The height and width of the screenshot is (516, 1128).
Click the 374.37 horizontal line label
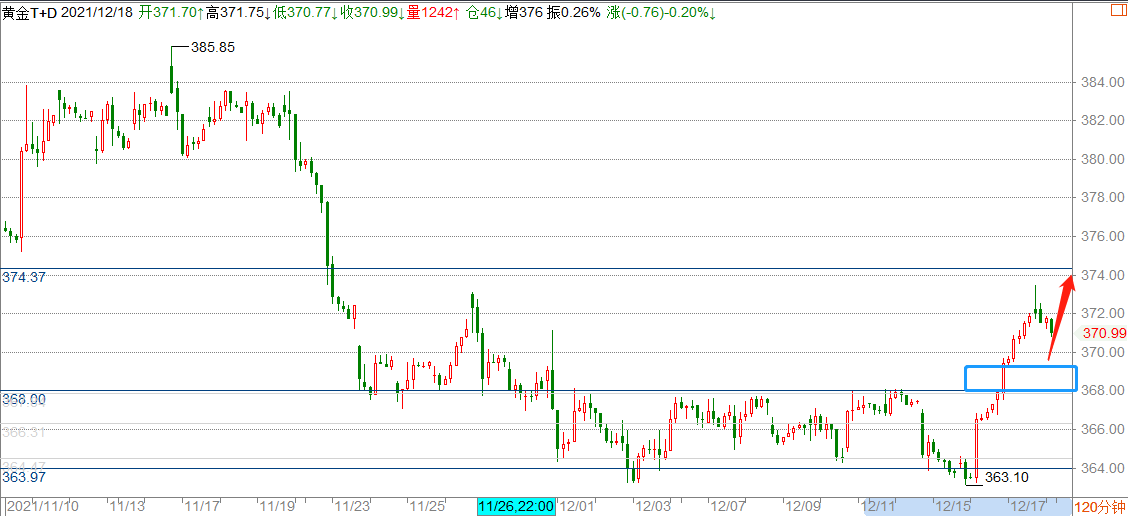tap(24, 277)
